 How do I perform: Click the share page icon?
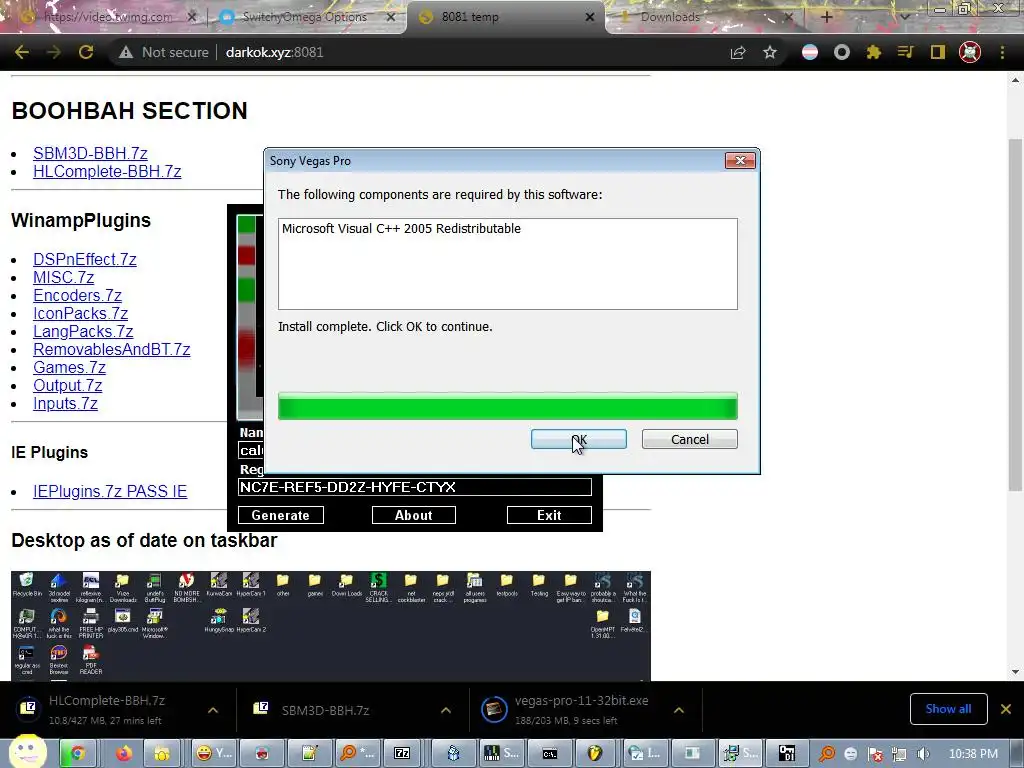[x=738, y=52]
